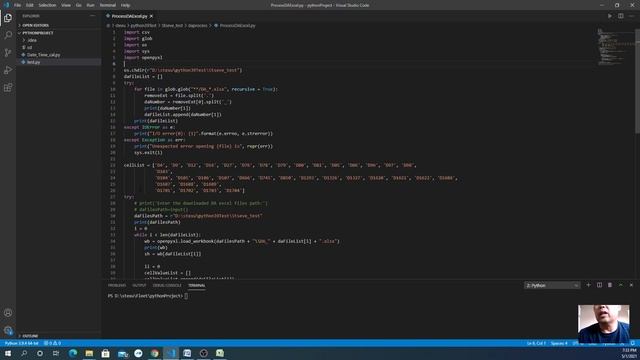Viewport: 640px width, 360px height.
Task: Click the daprocess folder breadcrumb
Action: (x=198, y=25)
